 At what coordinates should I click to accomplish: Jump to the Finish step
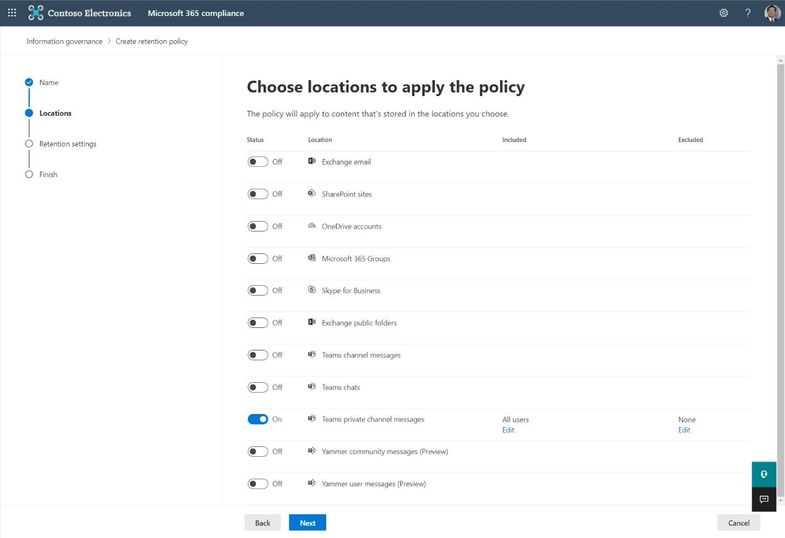coord(48,175)
